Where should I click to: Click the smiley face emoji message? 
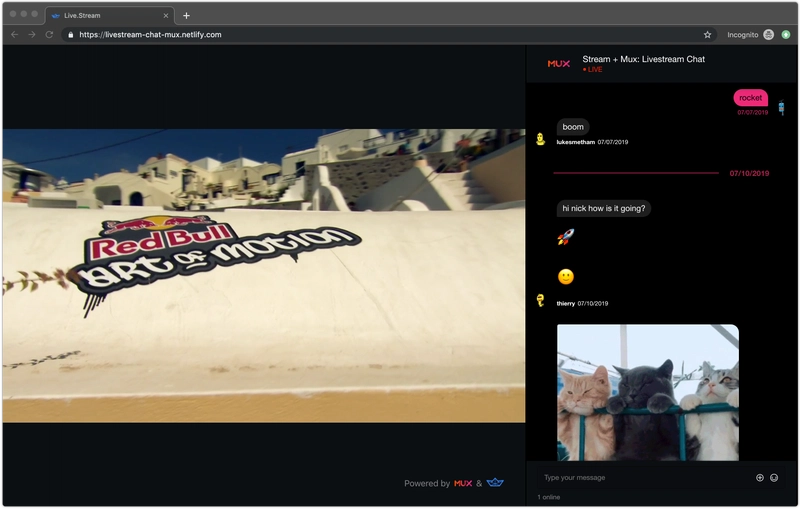click(566, 277)
